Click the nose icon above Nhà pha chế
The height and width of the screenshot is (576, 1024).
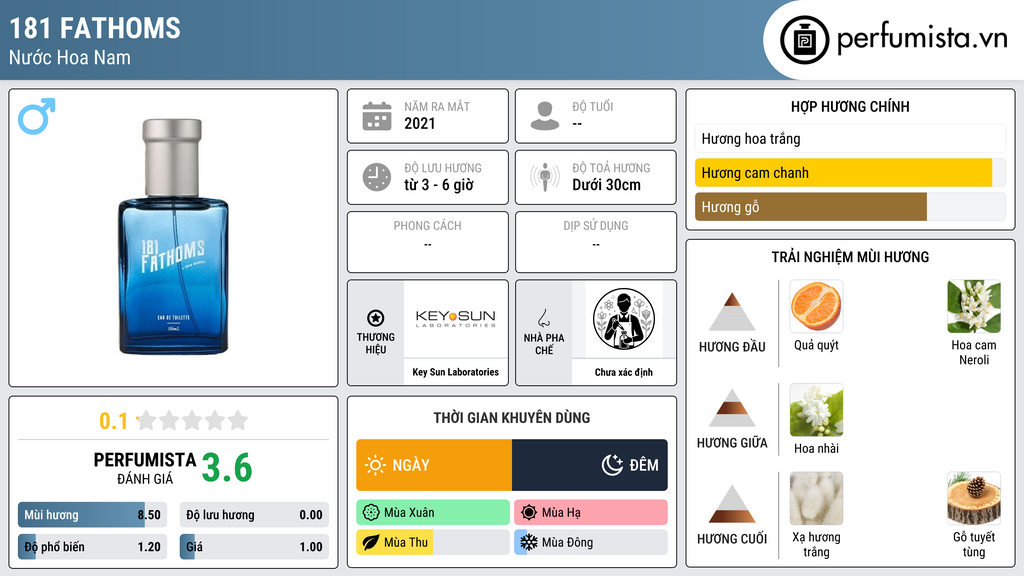[x=543, y=318]
